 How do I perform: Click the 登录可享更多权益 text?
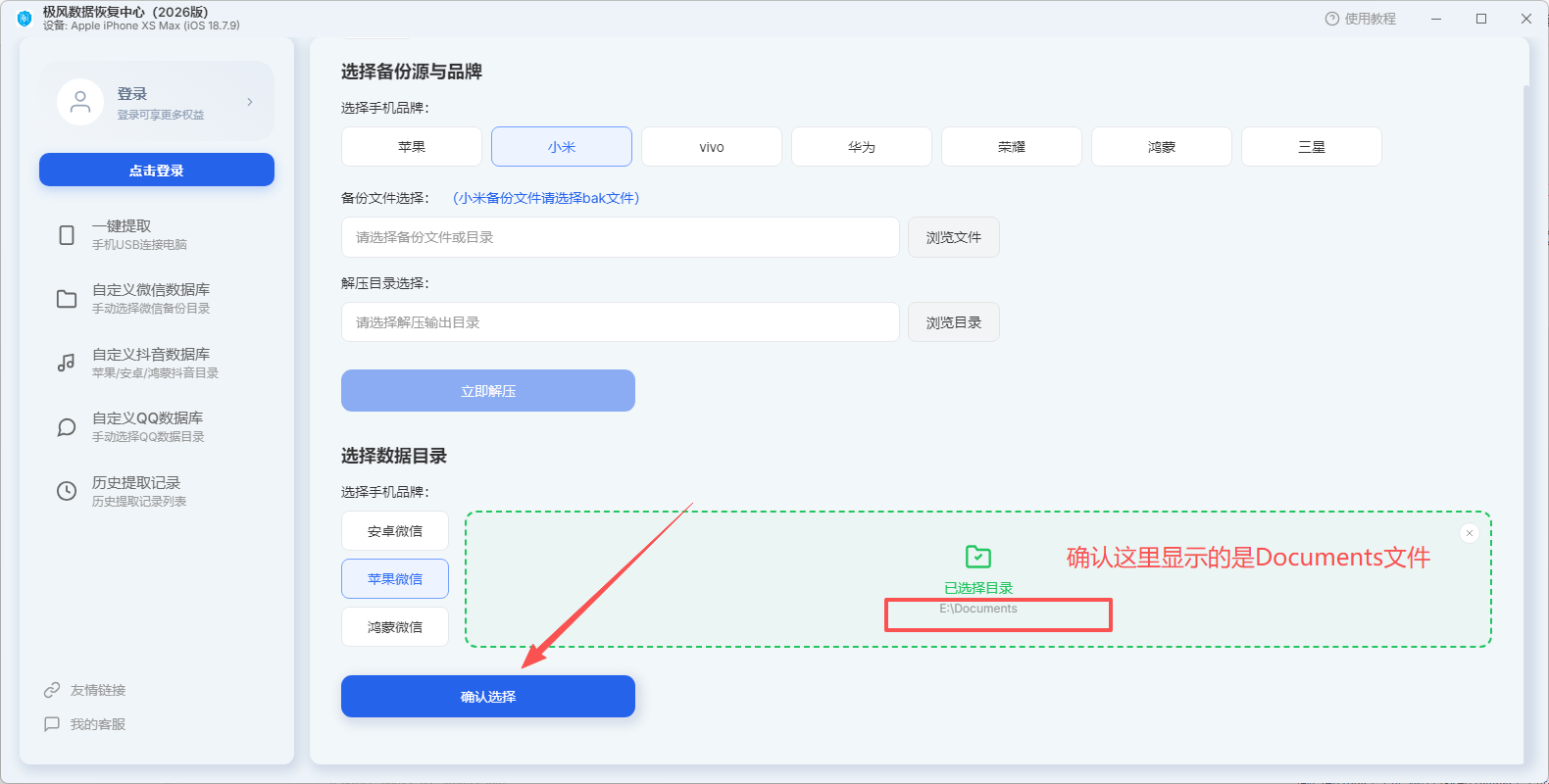coord(161,115)
